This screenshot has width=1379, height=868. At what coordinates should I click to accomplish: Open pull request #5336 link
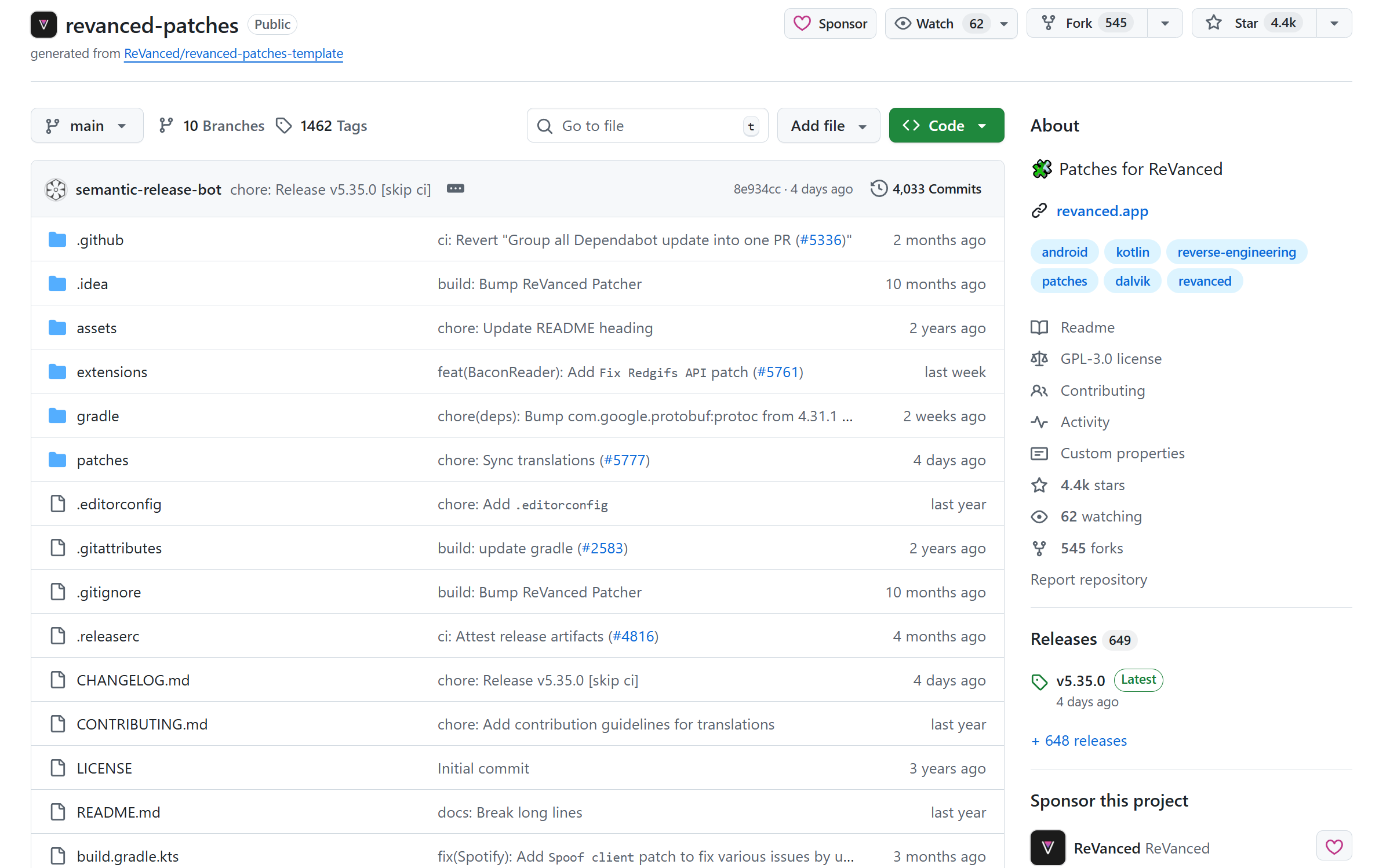pos(821,240)
